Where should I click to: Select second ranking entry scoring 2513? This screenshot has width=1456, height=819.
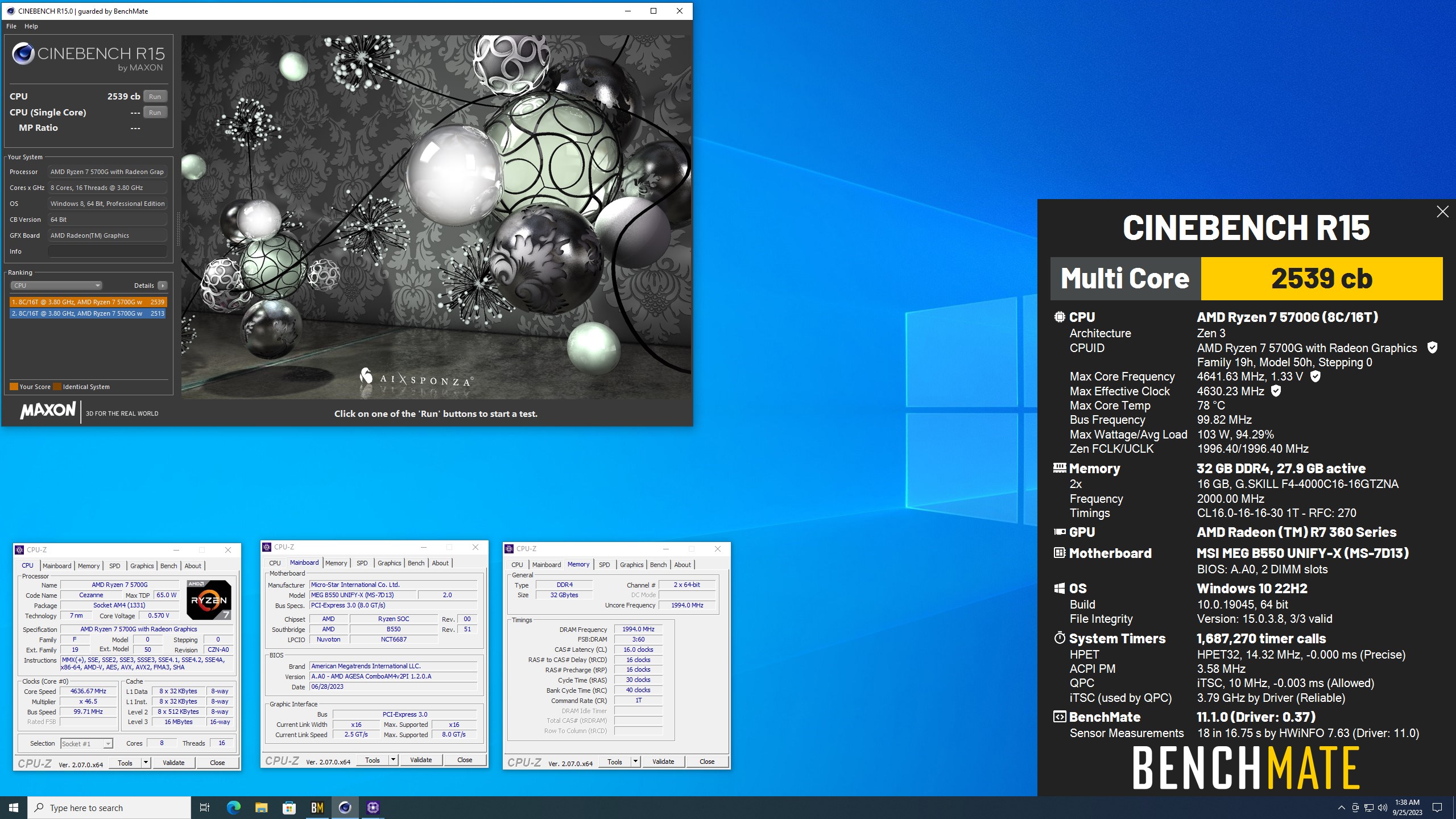pyautogui.click(x=88, y=313)
